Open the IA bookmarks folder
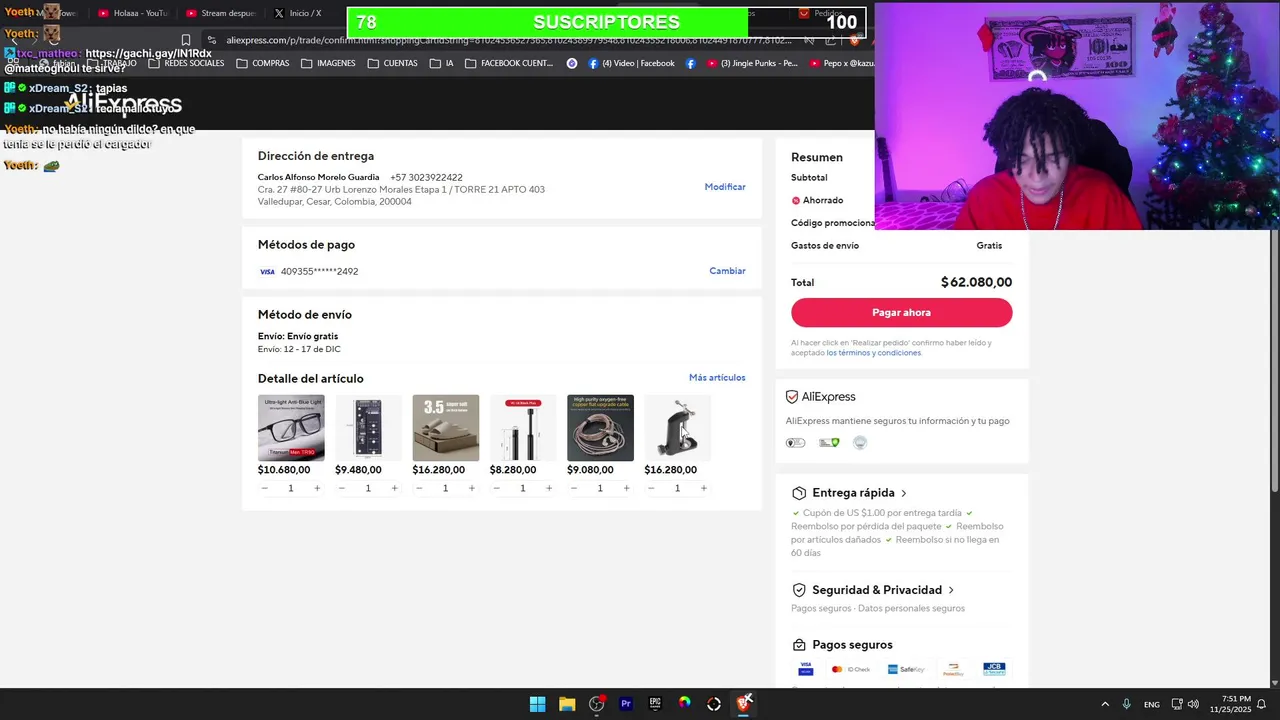Image resolution: width=1280 pixels, height=720 pixels. click(x=442, y=63)
